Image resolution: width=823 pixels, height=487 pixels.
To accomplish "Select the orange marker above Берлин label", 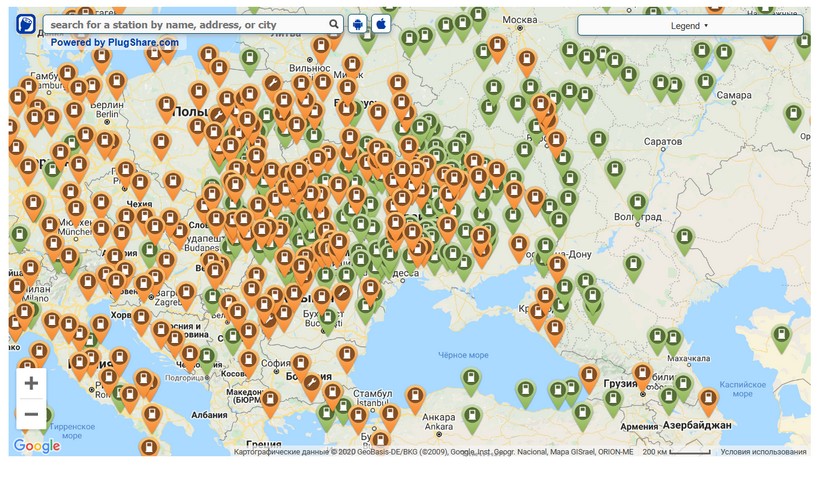I will 117,84.
